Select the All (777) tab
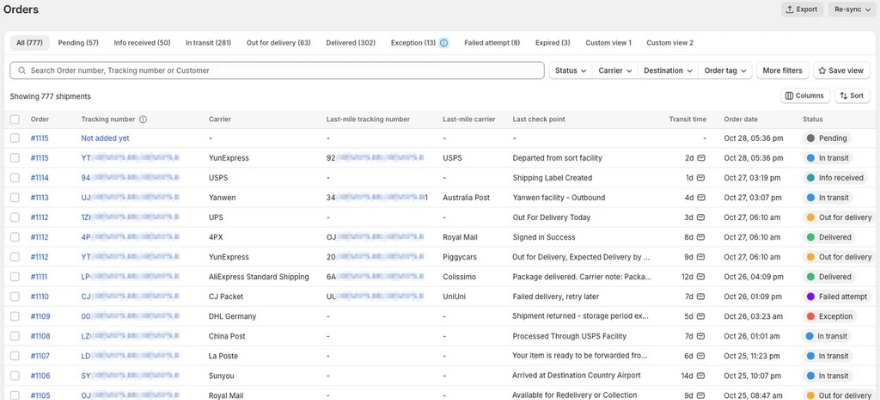This screenshot has height=400, width=880. coord(29,43)
